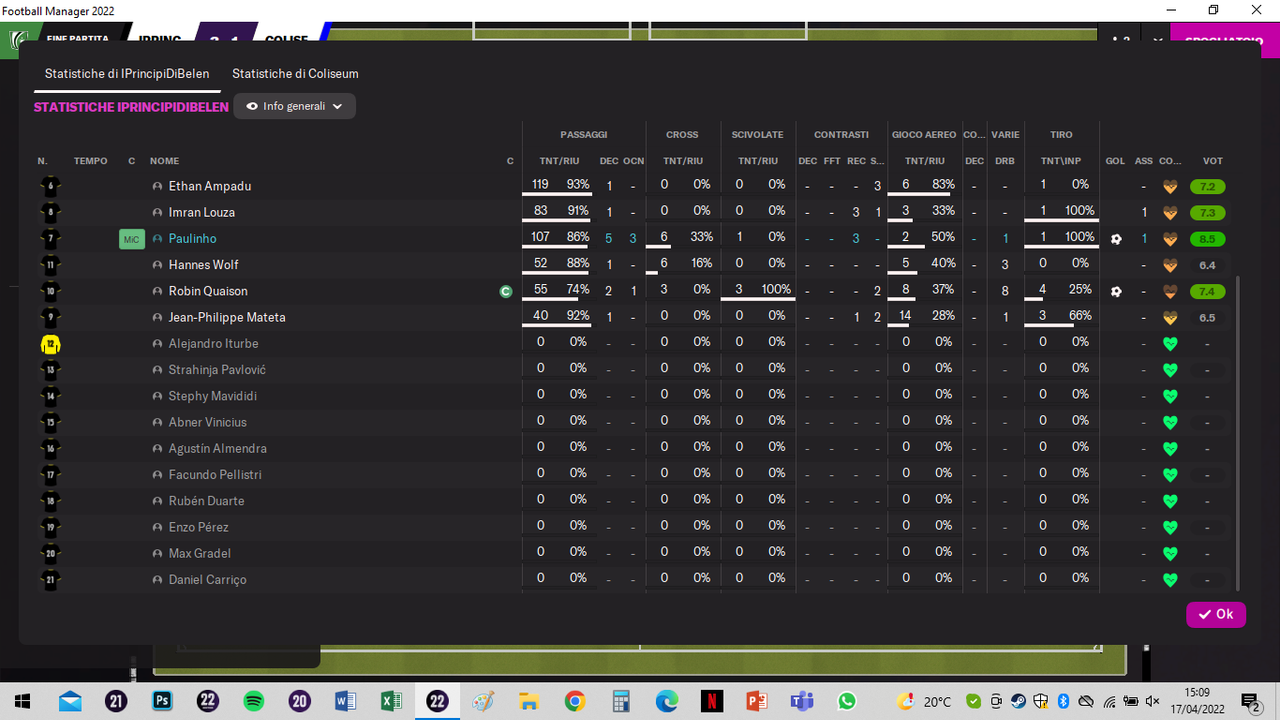Open the Bluetooth tray icon
This screenshot has width=1280, height=720.
[x=1064, y=702]
